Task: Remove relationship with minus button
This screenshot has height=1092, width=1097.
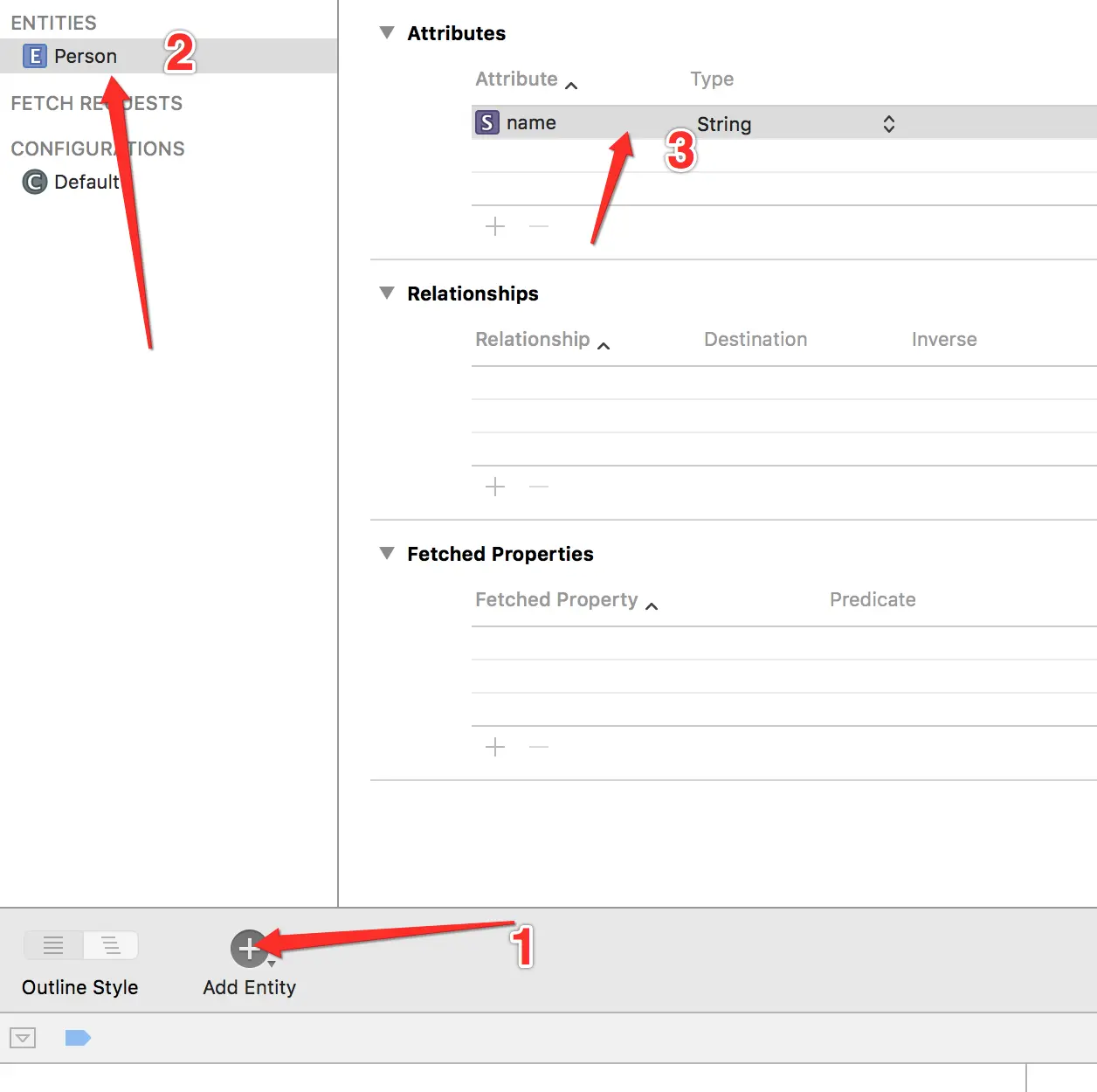Action: click(539, 487)
